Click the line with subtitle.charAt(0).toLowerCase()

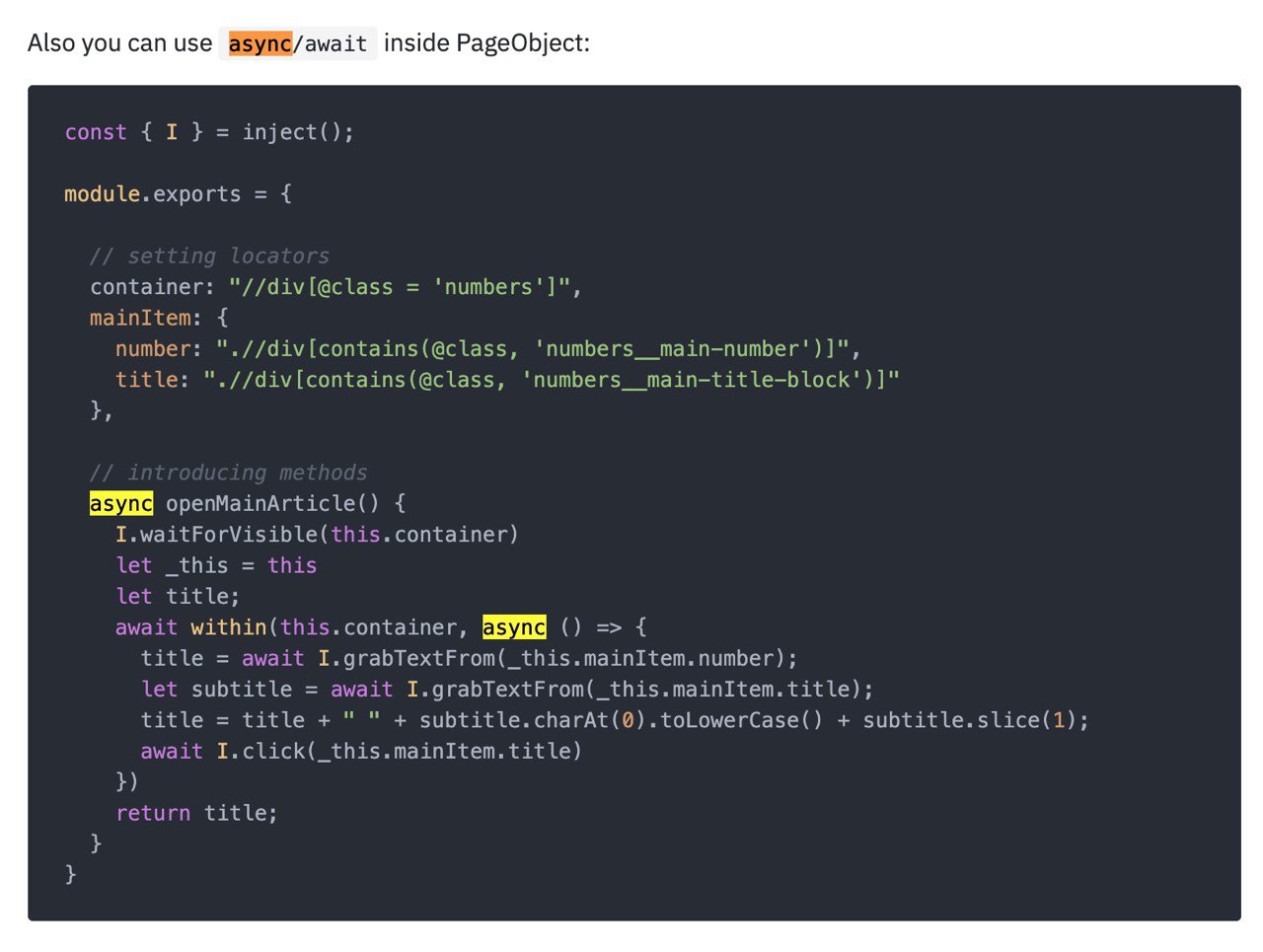(615, 720)
